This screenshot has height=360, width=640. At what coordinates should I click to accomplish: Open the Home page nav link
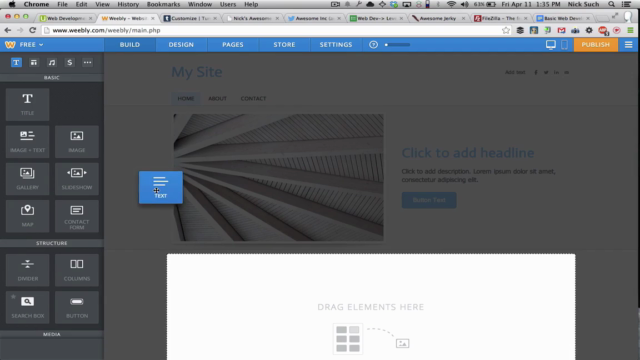(186, 98)
